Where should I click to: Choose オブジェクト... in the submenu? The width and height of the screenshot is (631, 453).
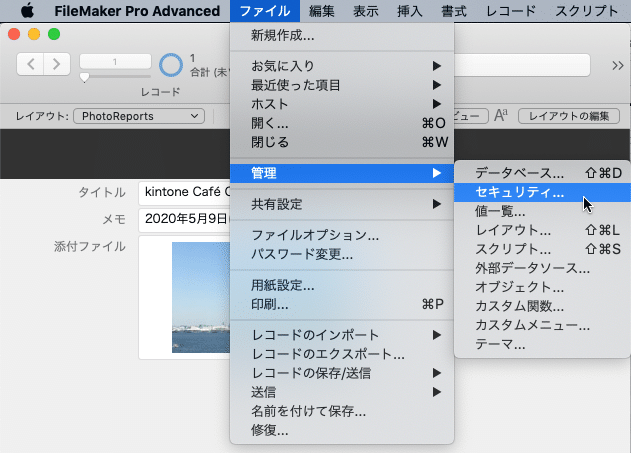542,287
